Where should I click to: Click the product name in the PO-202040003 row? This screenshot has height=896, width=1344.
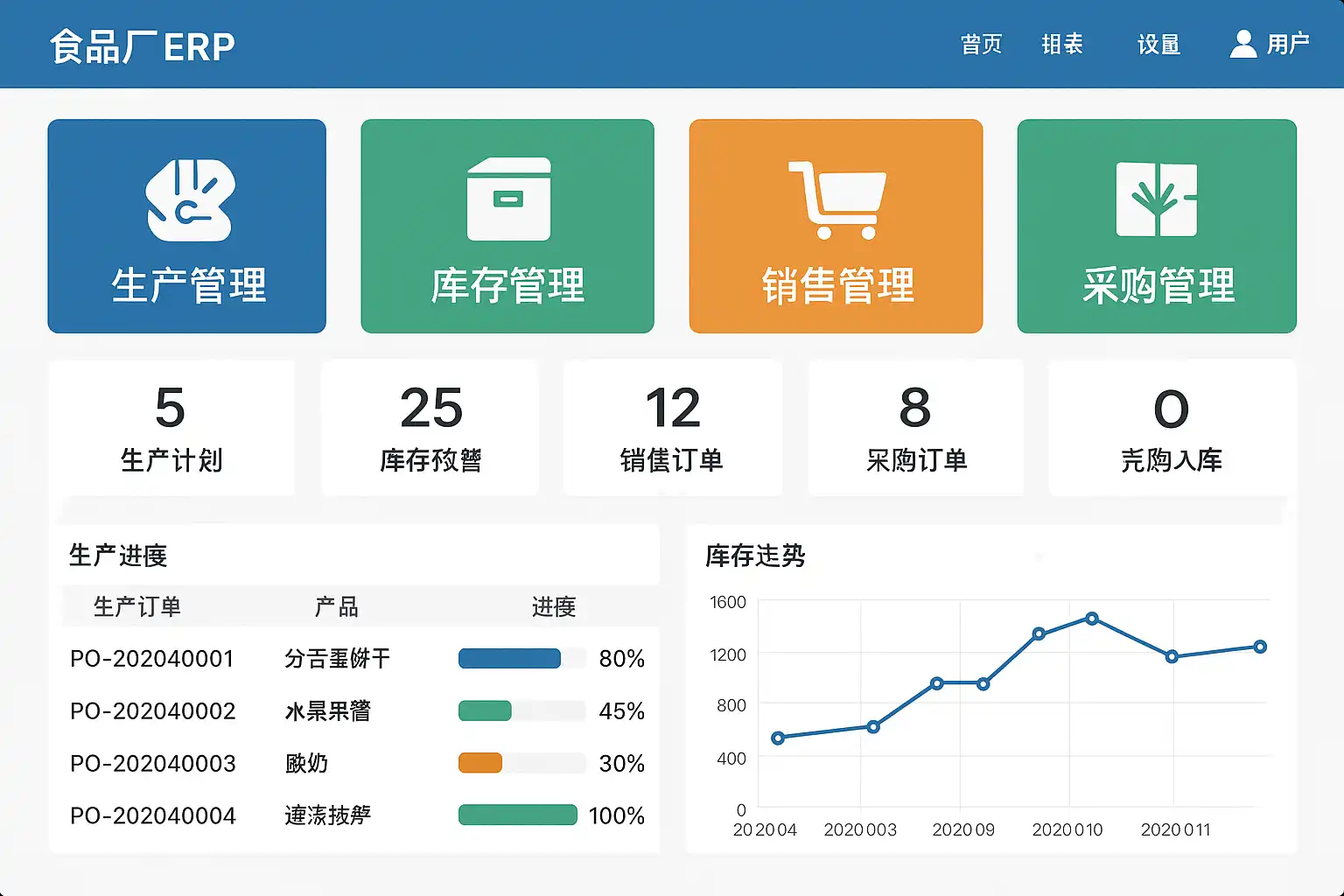pyautogui.click(x=306, y=763)
